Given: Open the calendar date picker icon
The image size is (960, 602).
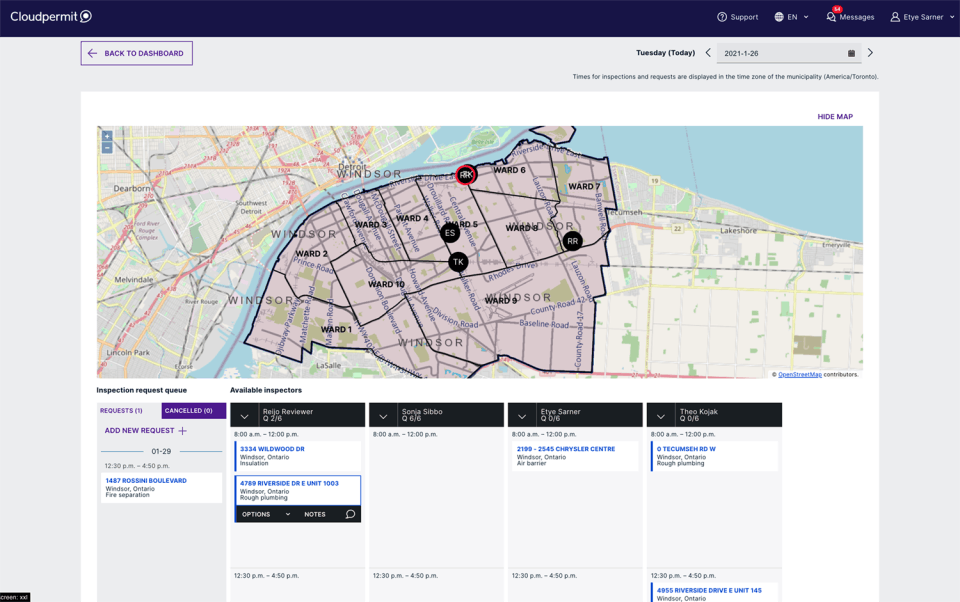Looking at the screenshot, I should click(851, 53).
